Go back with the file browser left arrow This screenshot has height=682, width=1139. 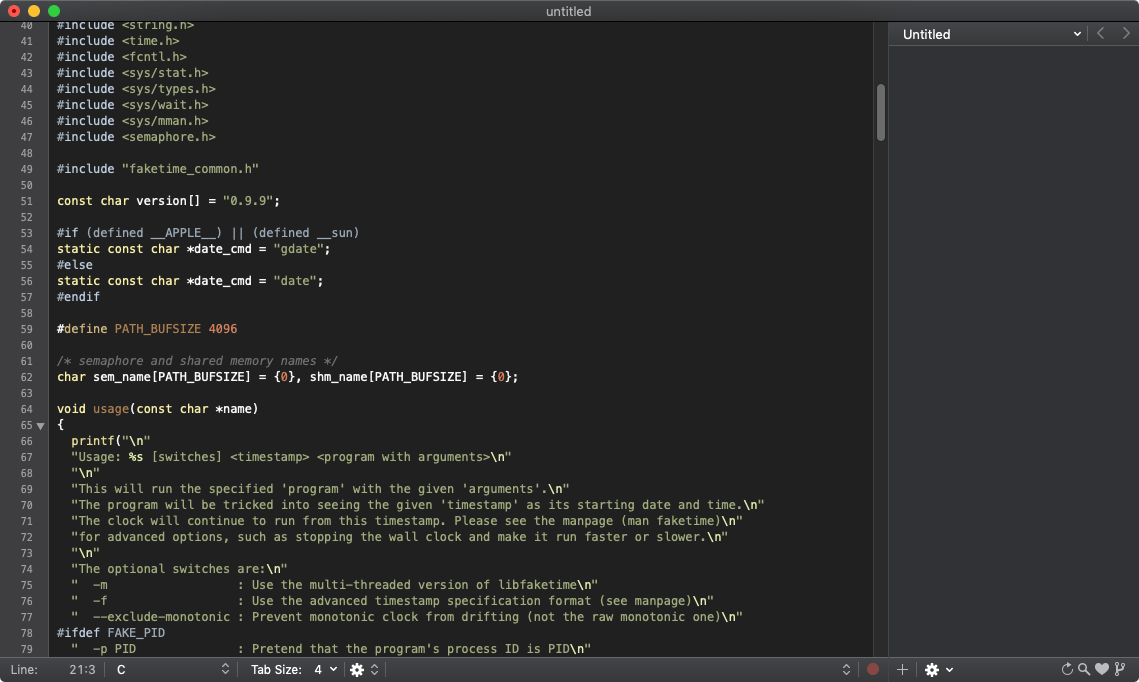[1101, 33]
